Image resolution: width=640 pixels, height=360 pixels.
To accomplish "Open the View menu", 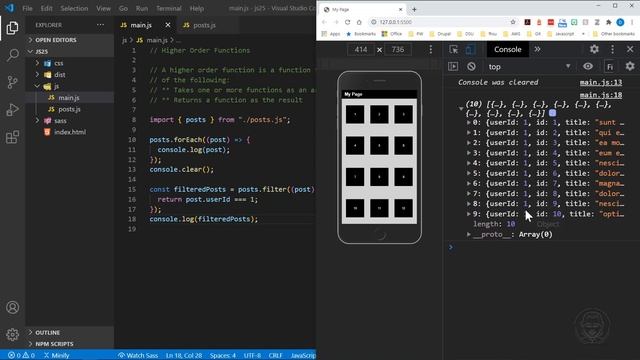I will 103,8.
